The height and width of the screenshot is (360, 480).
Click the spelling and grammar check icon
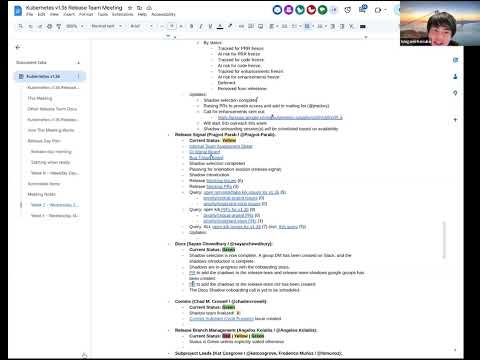59,26
